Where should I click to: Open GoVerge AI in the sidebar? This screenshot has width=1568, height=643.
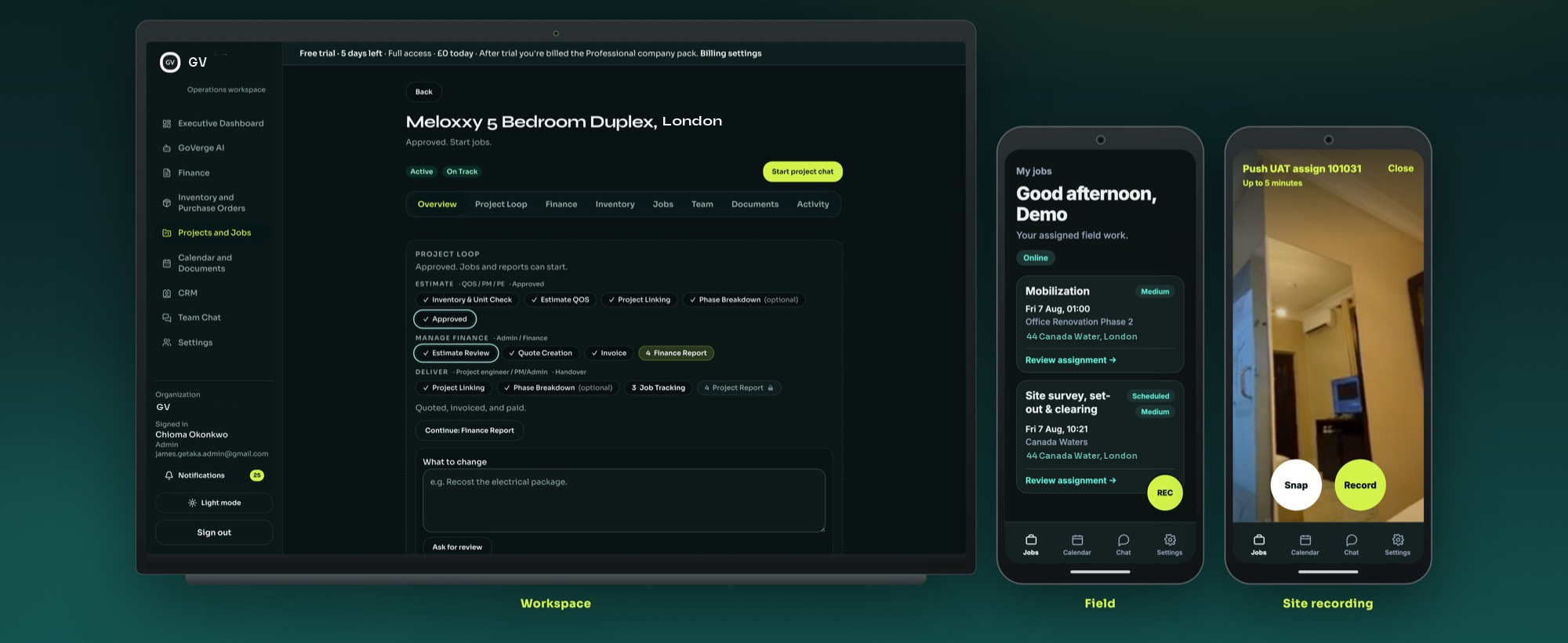point(194,147)
